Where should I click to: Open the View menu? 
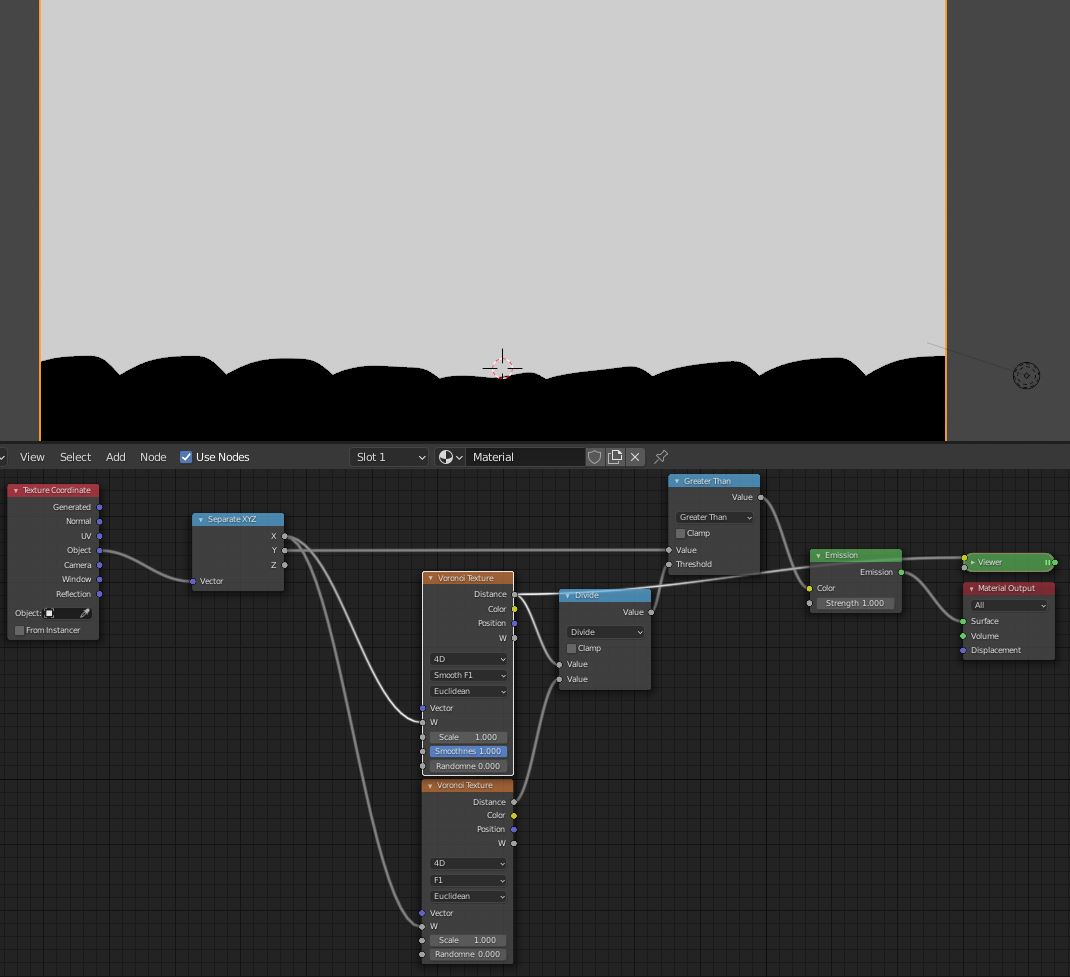(32, 457)
